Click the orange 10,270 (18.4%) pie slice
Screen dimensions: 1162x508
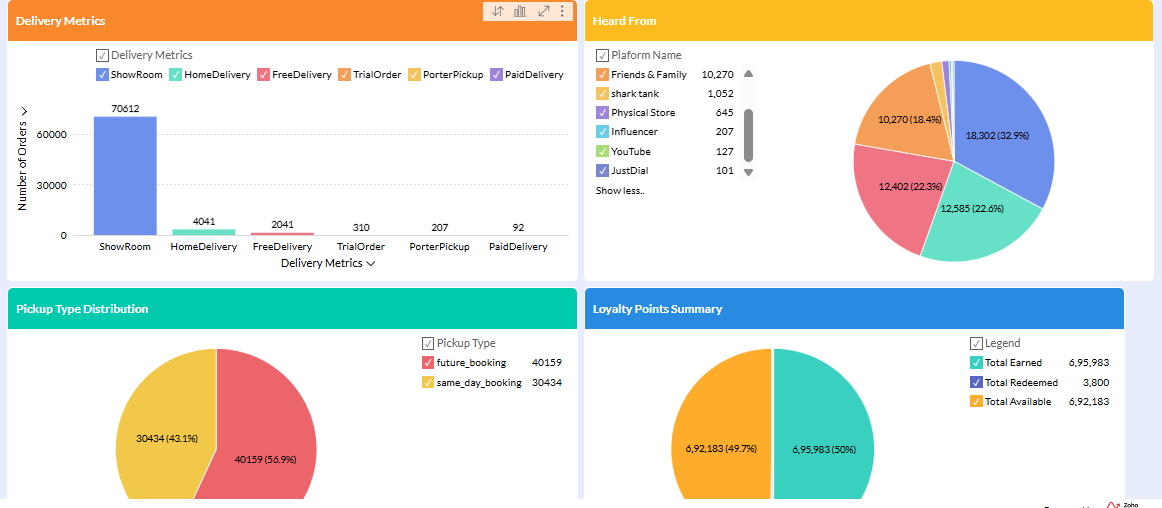pyautogui.click(x=909, y=119)
